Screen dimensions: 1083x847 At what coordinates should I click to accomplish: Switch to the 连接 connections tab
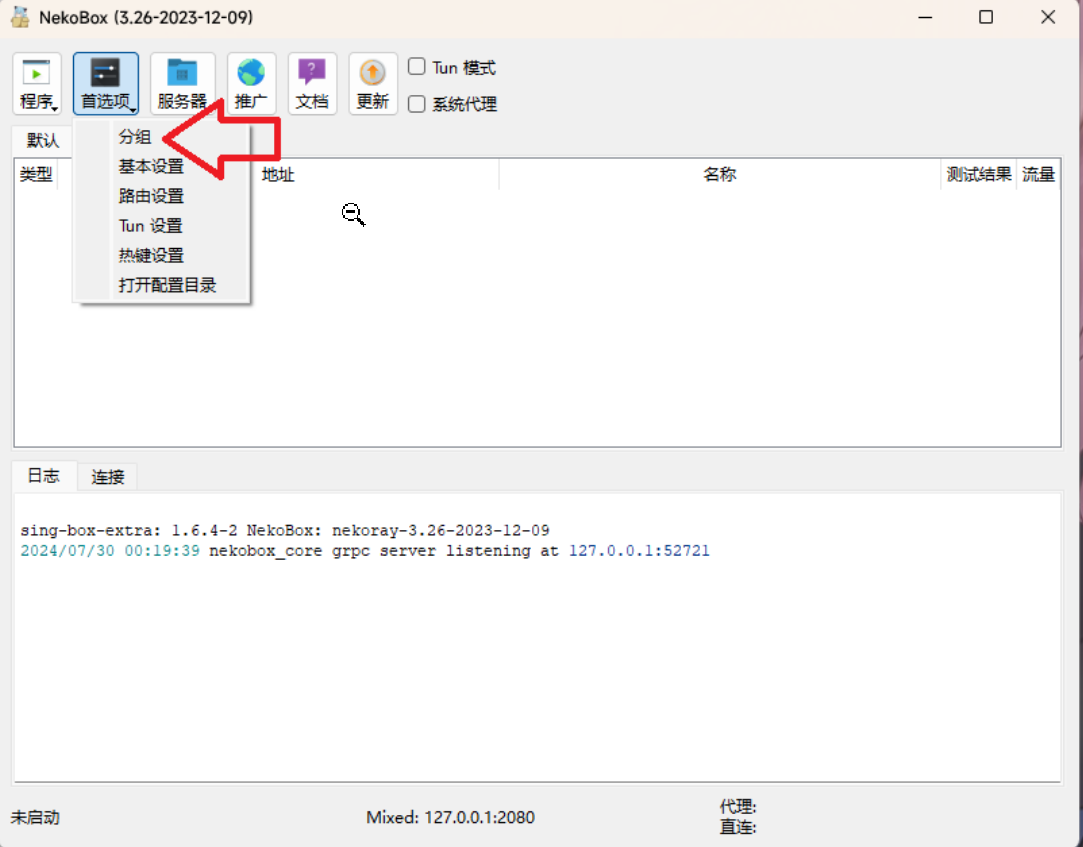(108, 477)
